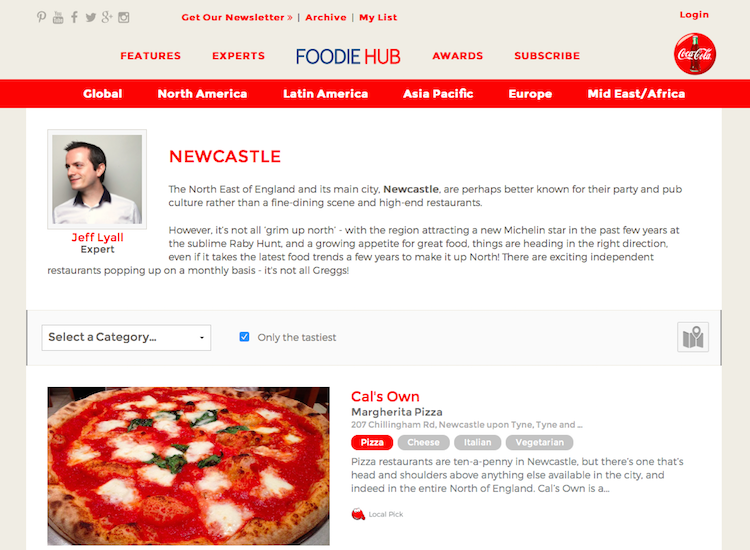The height and width of the screenshot is (550, 750).
Task: Open the Asia Pacific region menu
Action: point(438,94)
